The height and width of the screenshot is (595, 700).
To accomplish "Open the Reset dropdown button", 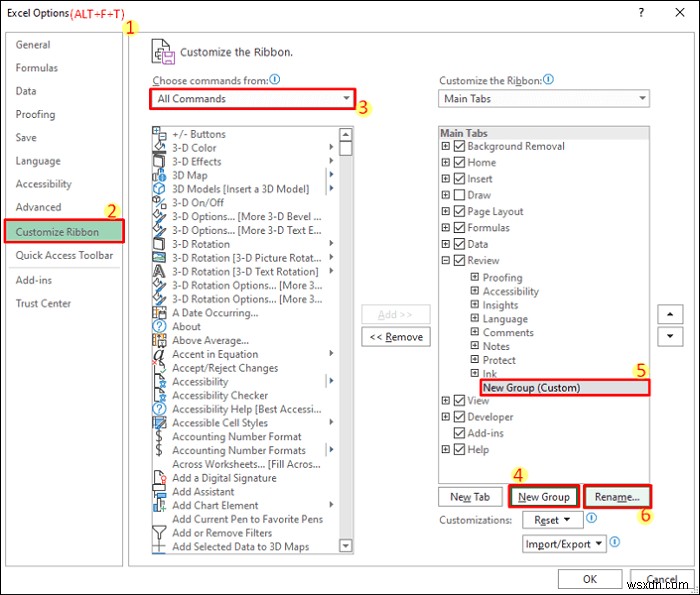I will 553,520.
